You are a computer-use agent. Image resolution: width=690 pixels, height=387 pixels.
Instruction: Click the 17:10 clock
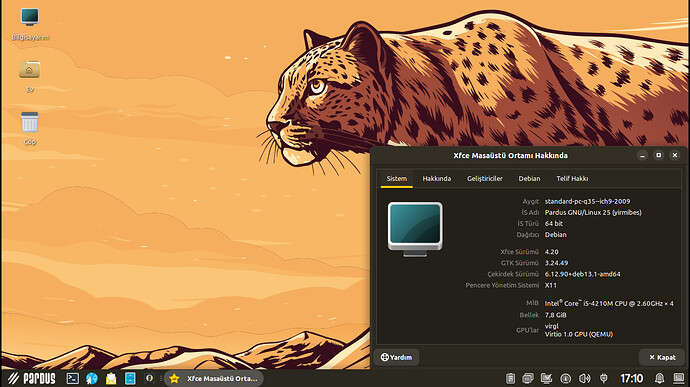pyautogui.click(x=631, y=378)
